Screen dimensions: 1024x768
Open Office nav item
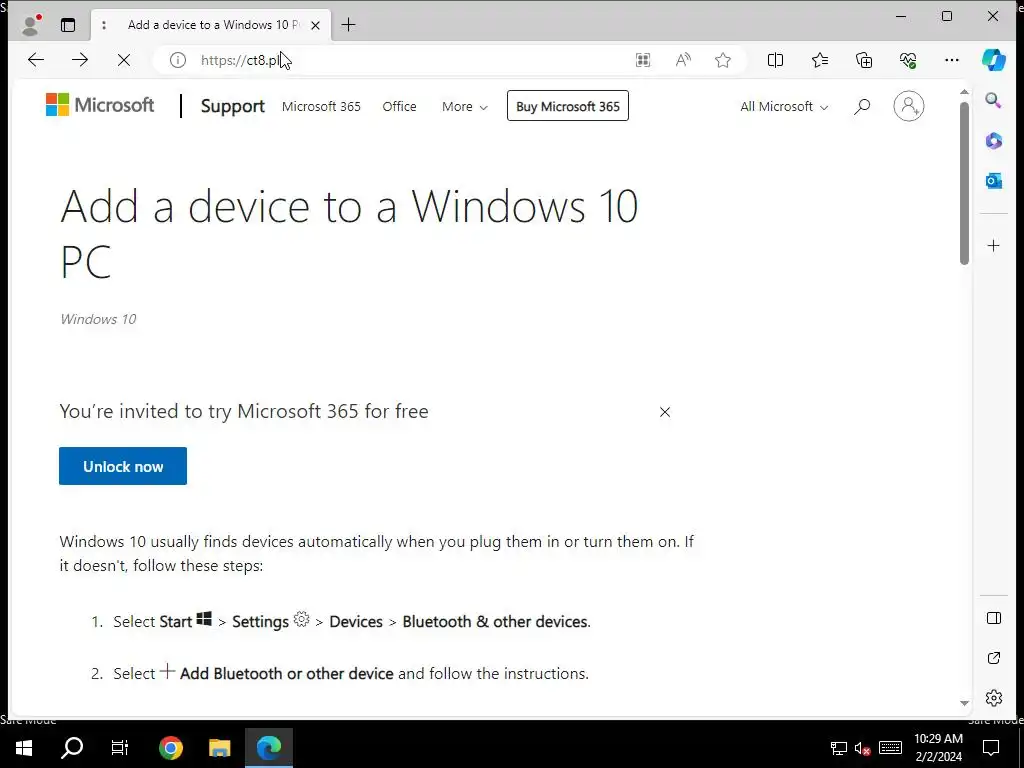tap(399, 106)
